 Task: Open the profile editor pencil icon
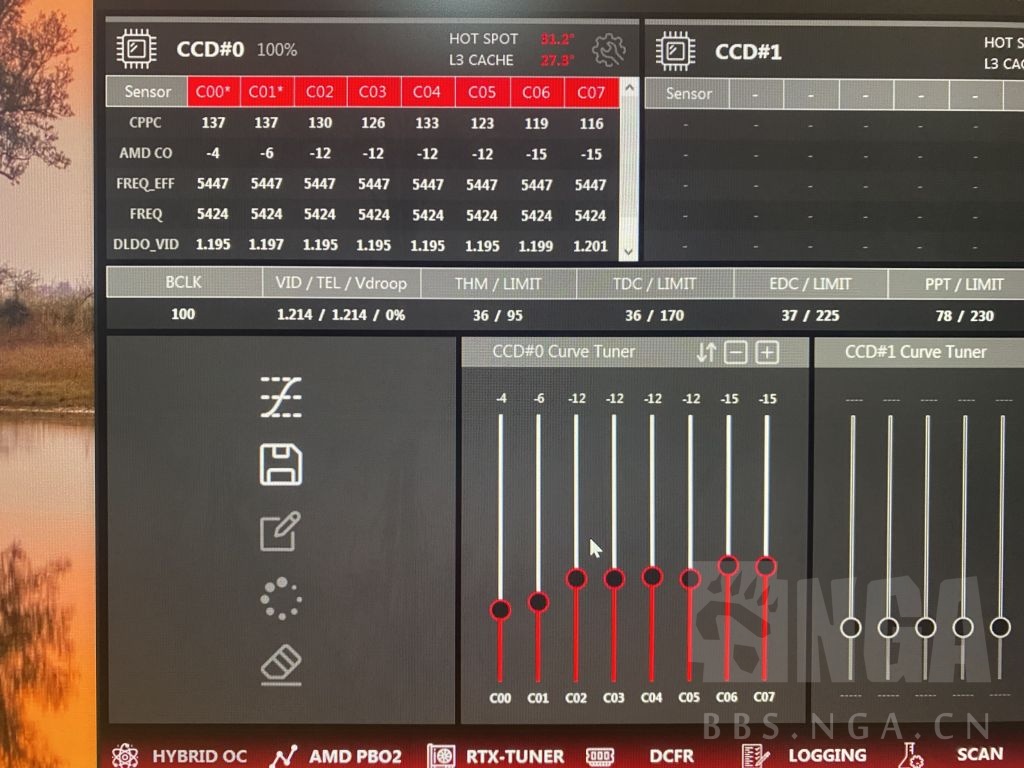point(280,529)
